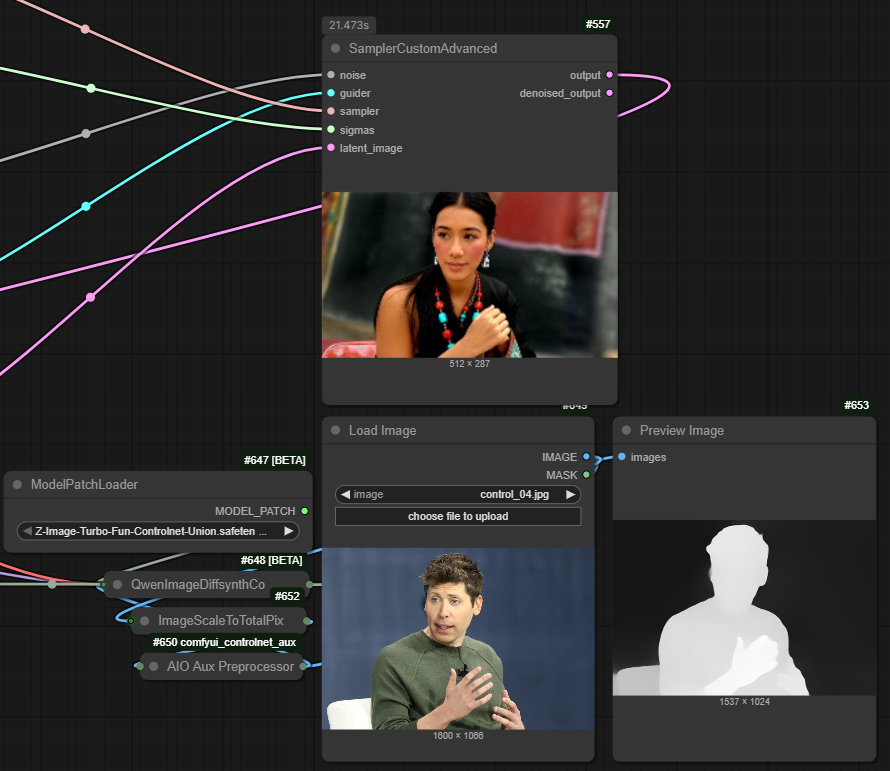Click the denoised_output socket
Screen dimensions: 890x771
[610, 93]
